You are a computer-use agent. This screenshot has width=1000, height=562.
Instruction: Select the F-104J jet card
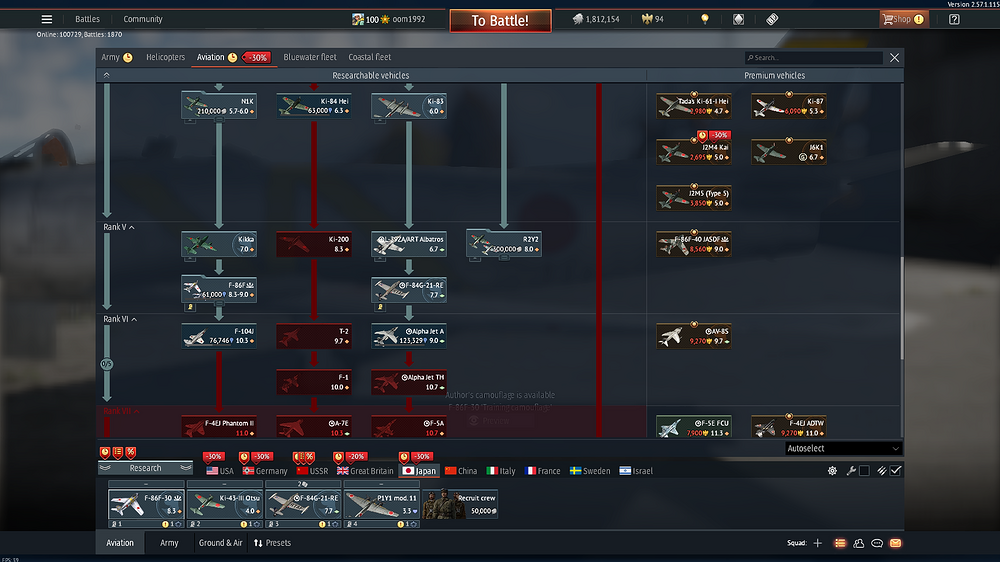(x=219, y=336)
